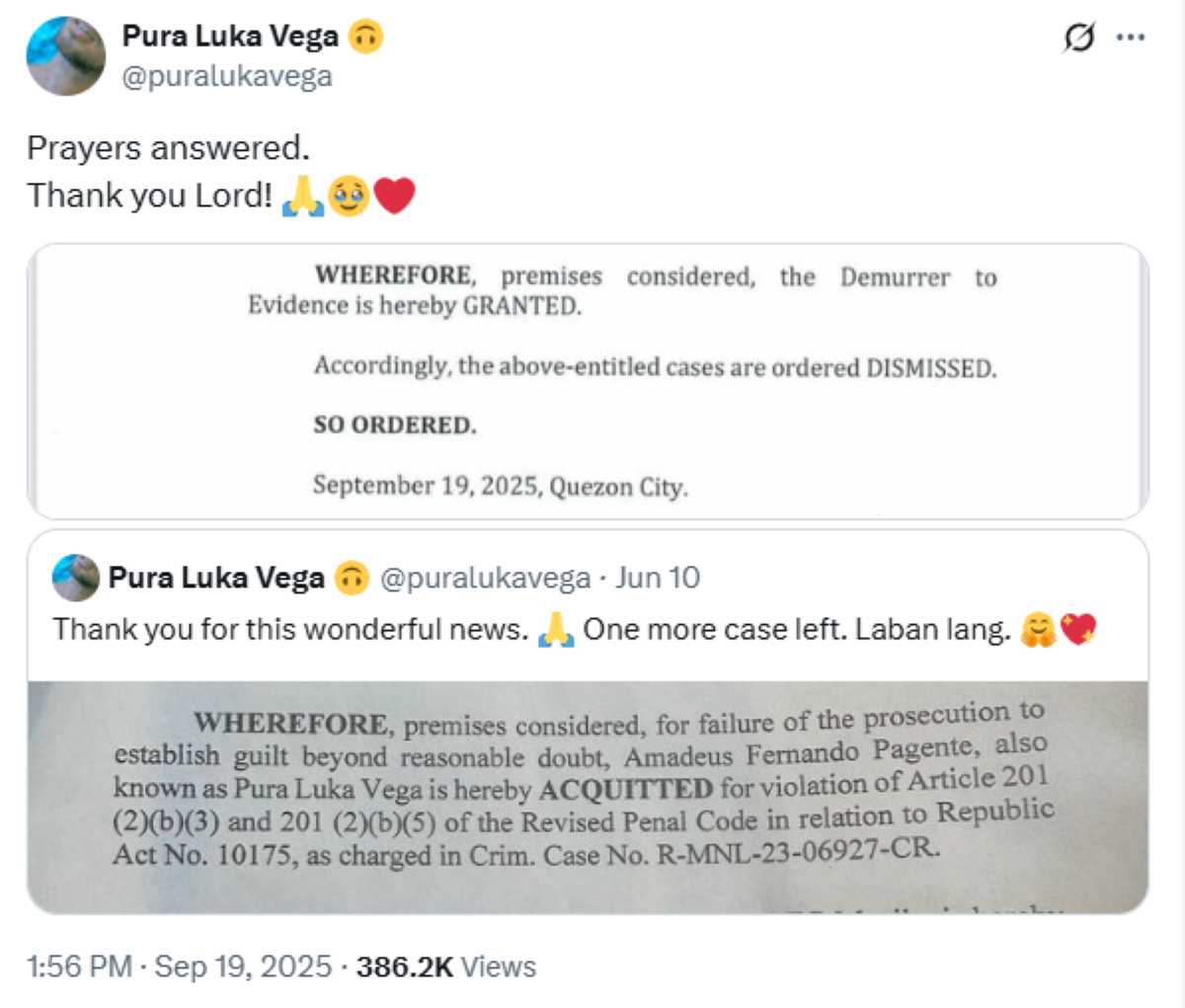
Task: Open the Grok explain icon
Action: coord(1078,39)
